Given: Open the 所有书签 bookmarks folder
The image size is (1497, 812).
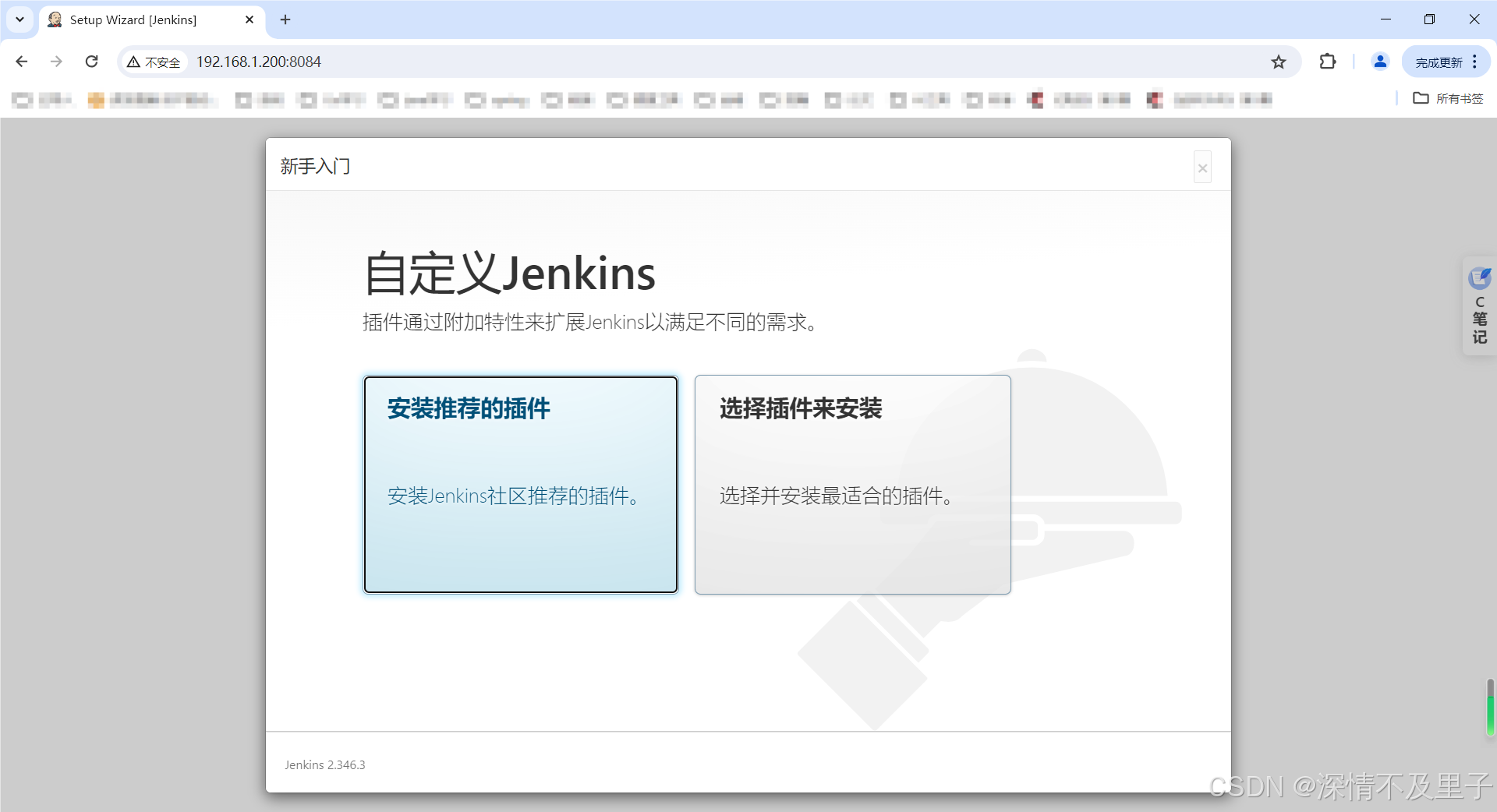Looking at the screenshot, I should (x=1449, y=98).
